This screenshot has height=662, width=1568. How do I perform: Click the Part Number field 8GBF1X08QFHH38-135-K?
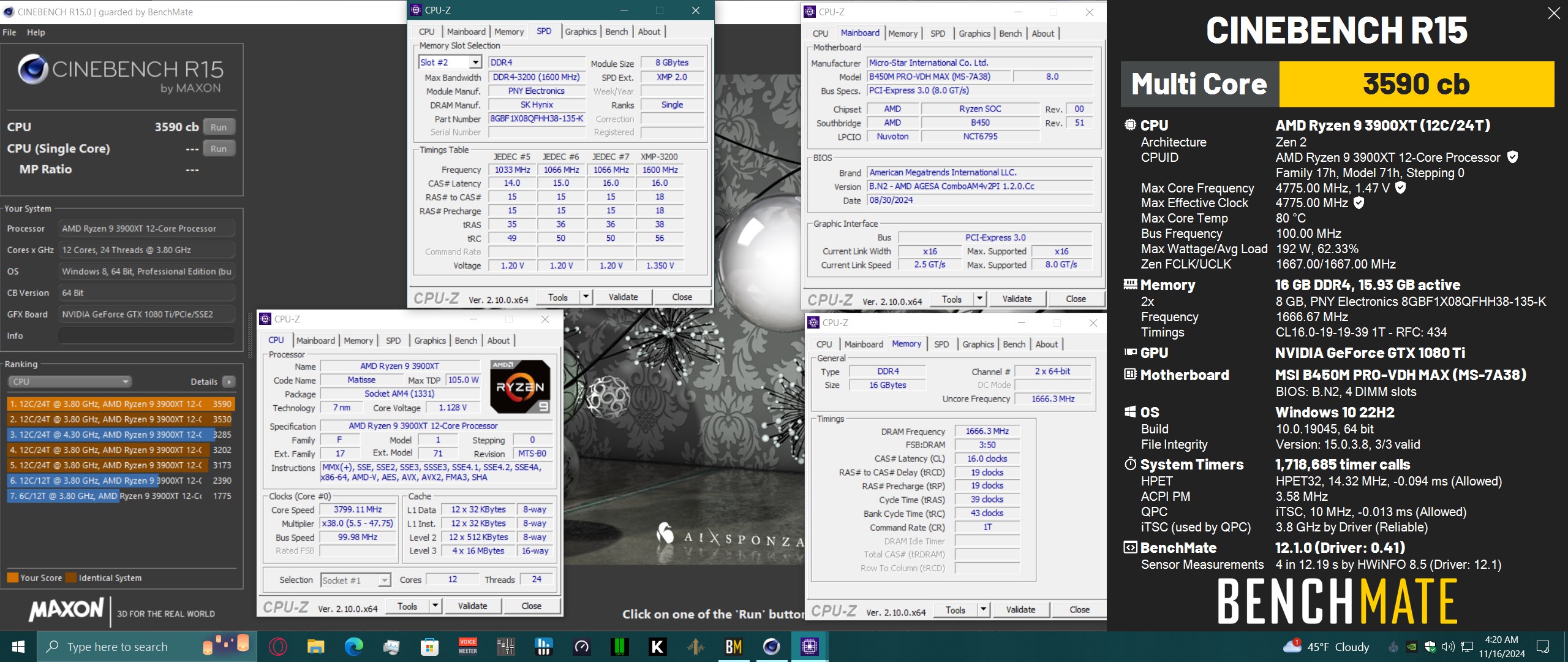point(537,119)
